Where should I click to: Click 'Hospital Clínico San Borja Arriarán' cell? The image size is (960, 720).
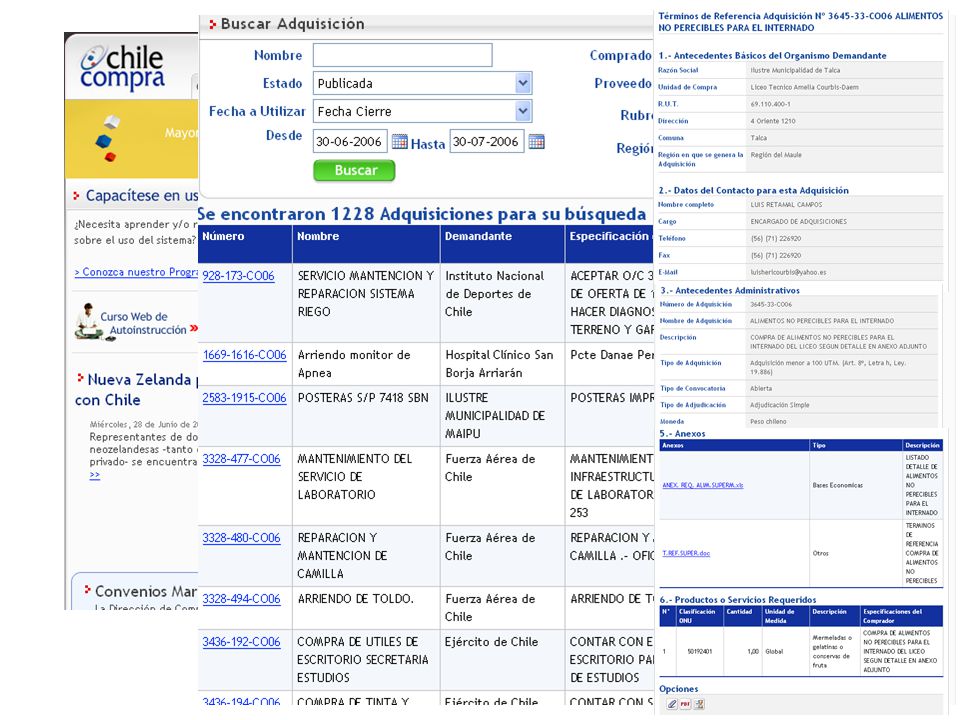point(500,364)
